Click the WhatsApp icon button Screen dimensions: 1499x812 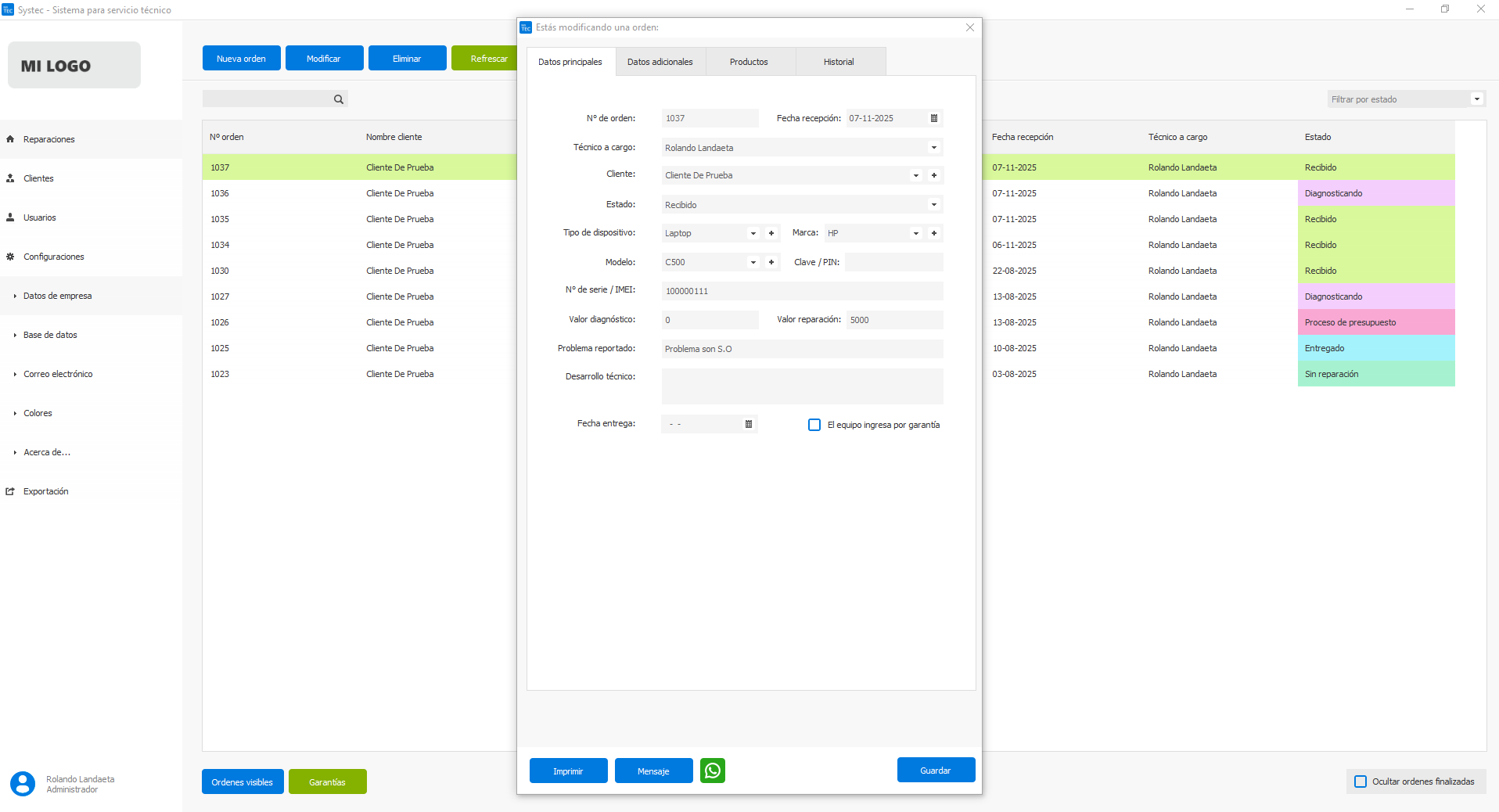(712, 771)
